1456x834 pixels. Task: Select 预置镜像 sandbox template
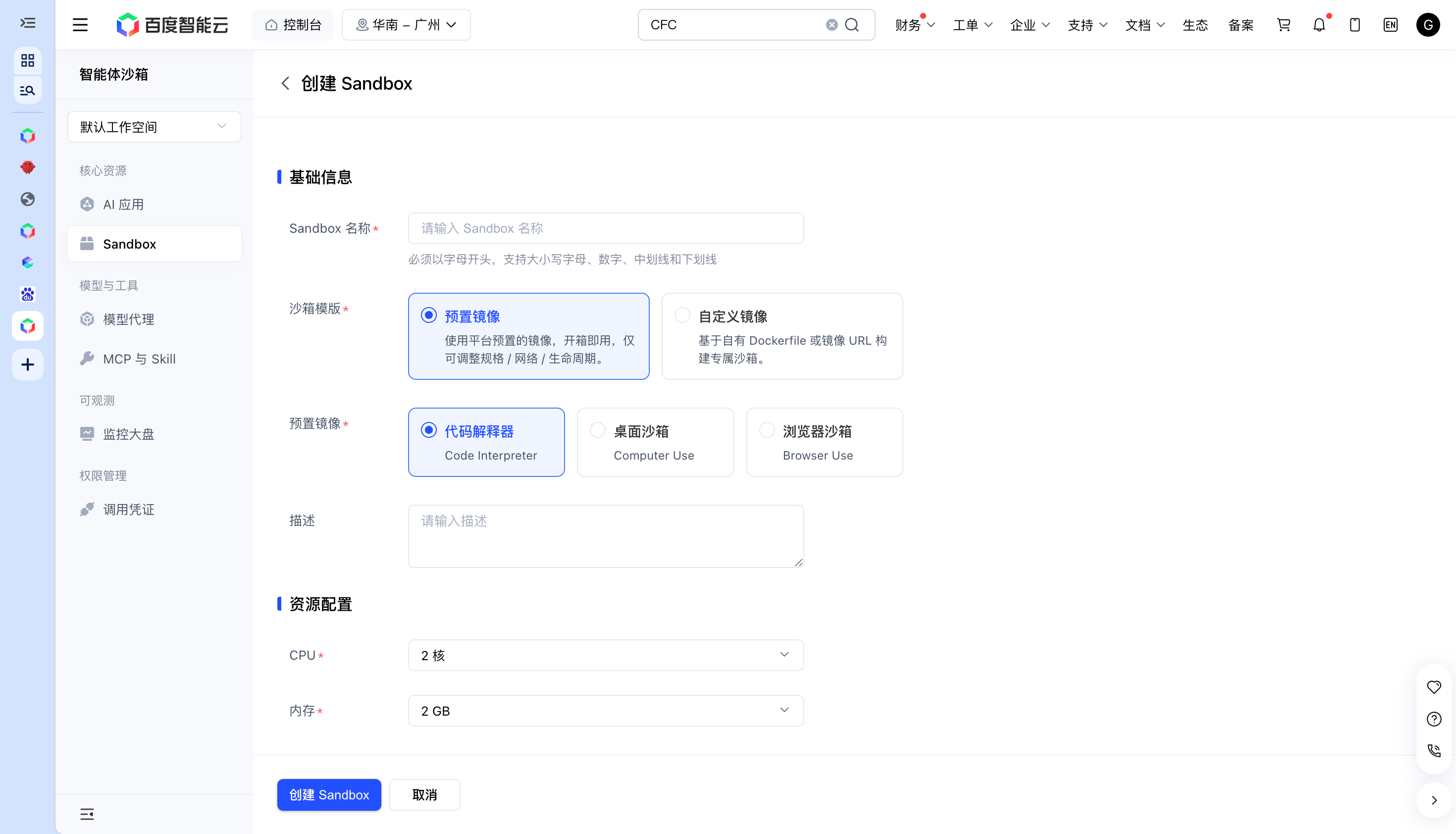click(529, 336)
